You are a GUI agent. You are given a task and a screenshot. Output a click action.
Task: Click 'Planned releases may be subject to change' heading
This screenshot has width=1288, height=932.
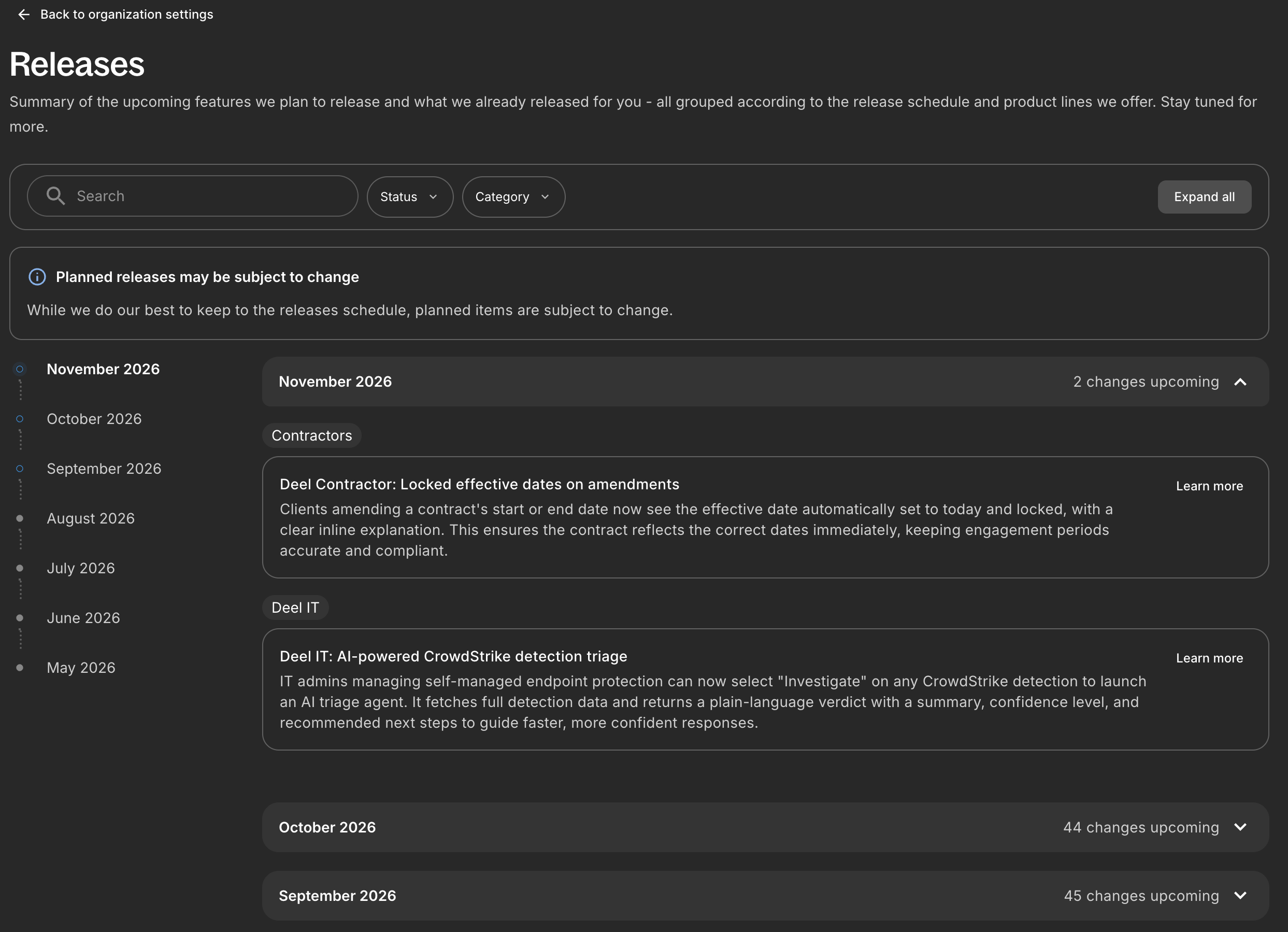pos(207,277)
